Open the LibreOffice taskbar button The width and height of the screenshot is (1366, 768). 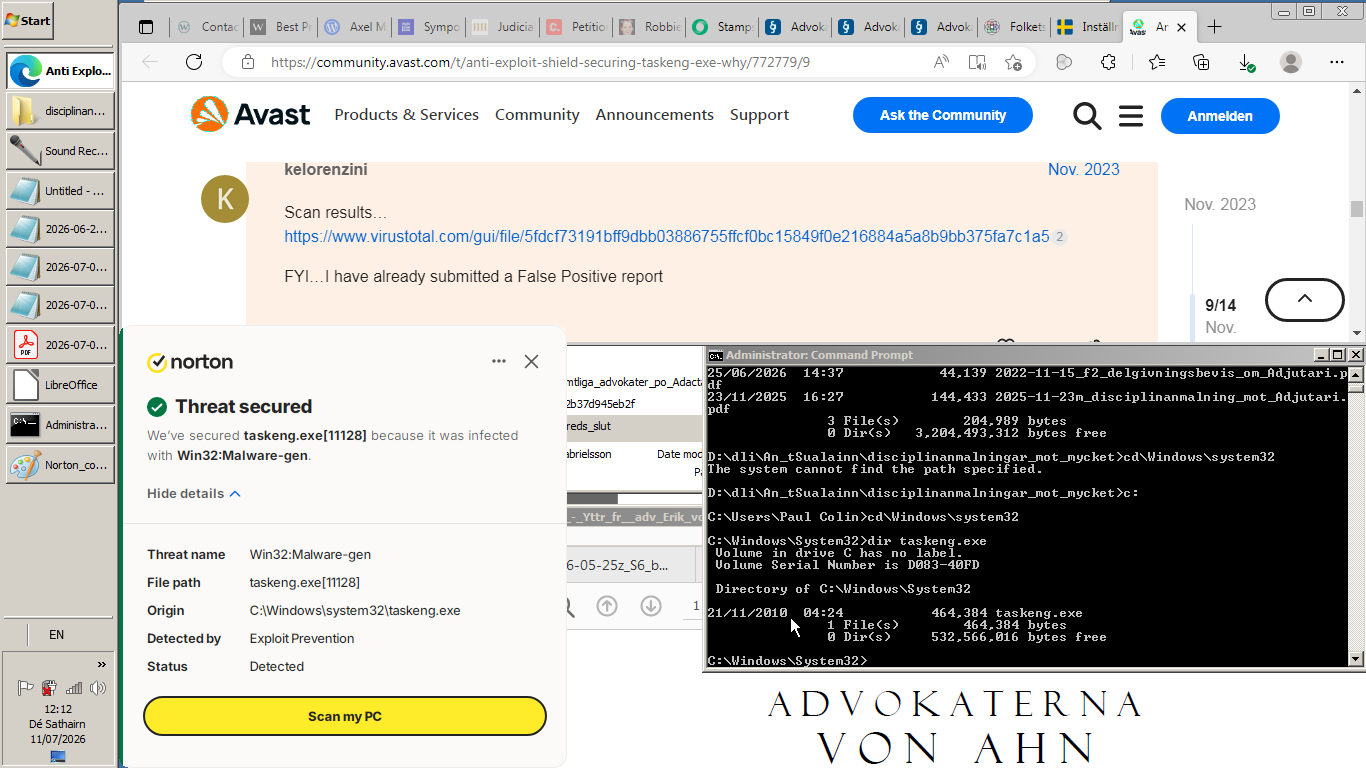(60, 385)
